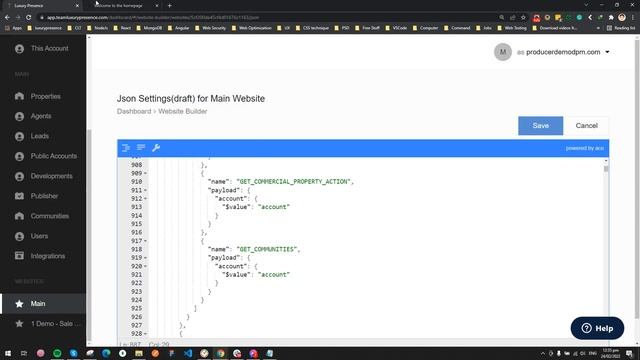
Task: Cancel editing the JSON settings
Action: (x=587, y=126)
